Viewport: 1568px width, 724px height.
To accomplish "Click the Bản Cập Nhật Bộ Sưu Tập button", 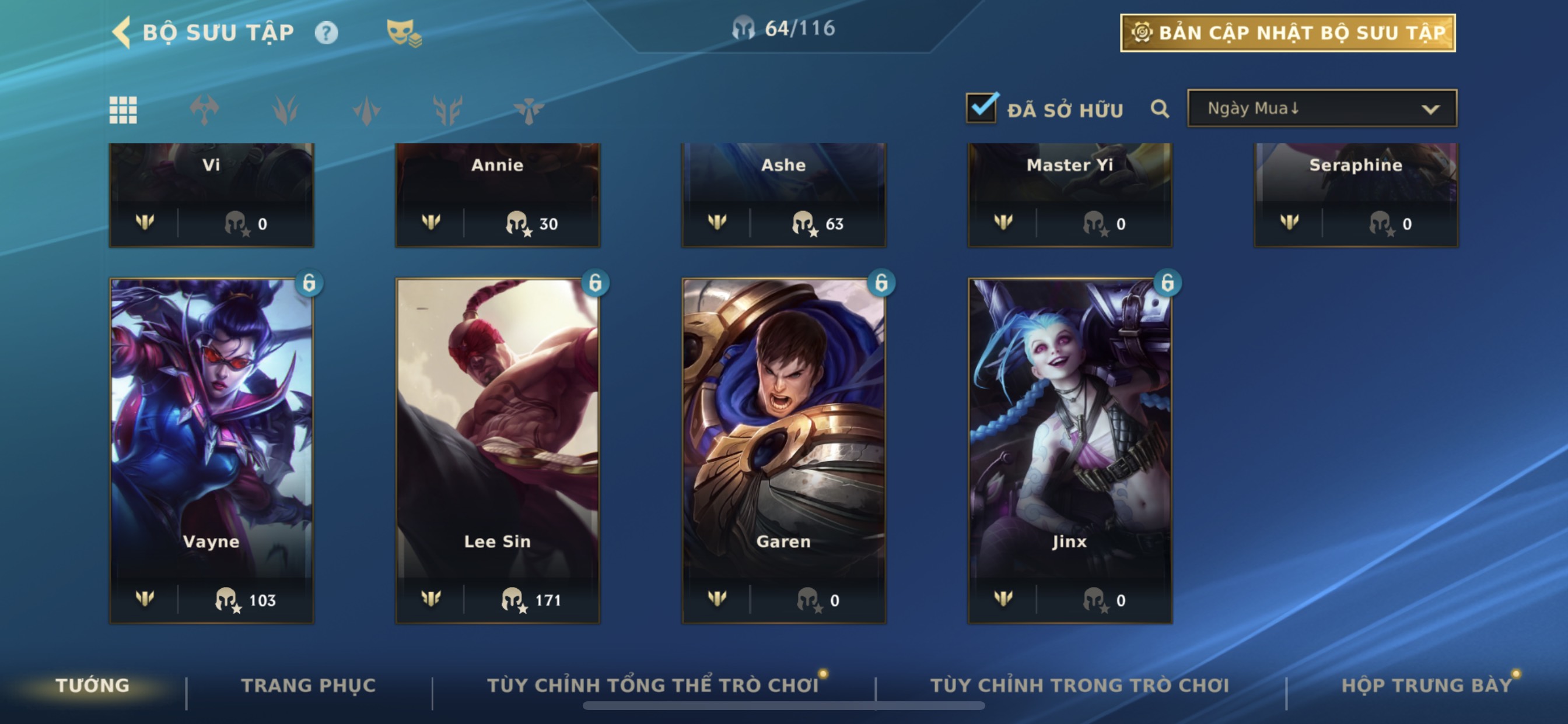I will pos(1288,33).
